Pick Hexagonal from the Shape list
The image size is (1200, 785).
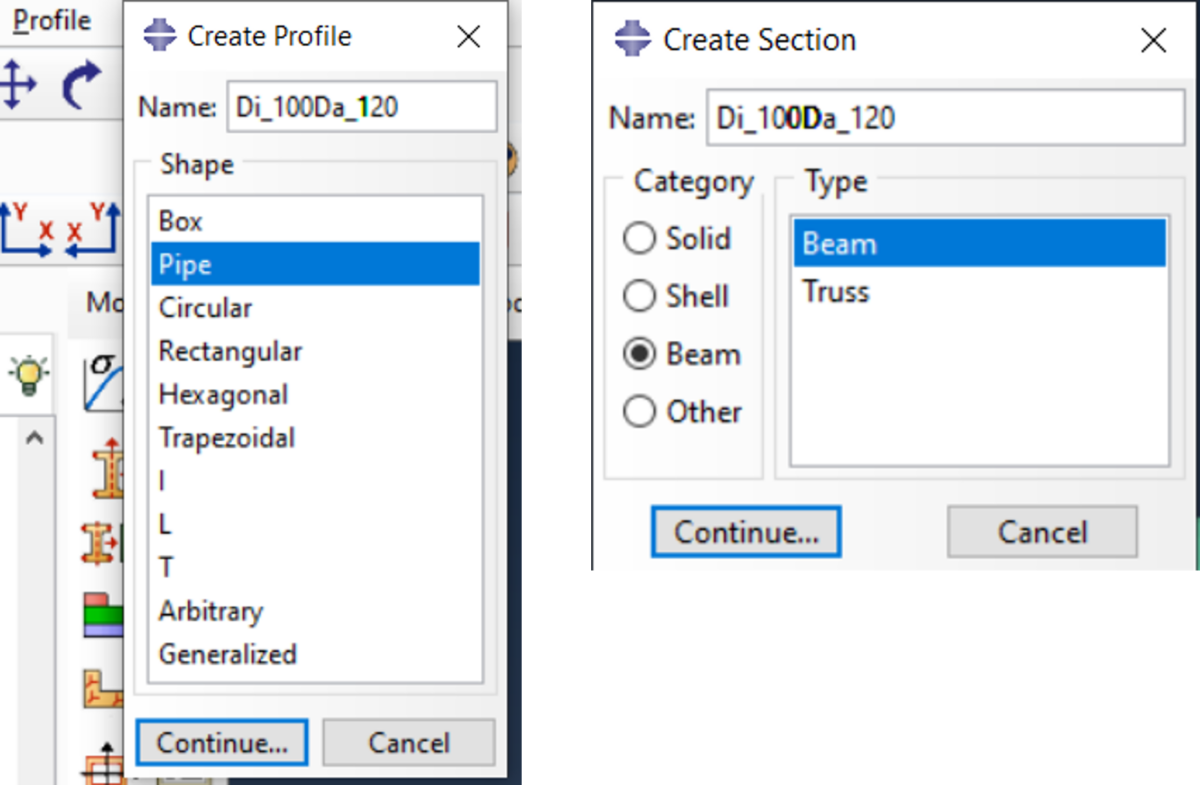tap(315, 394)
